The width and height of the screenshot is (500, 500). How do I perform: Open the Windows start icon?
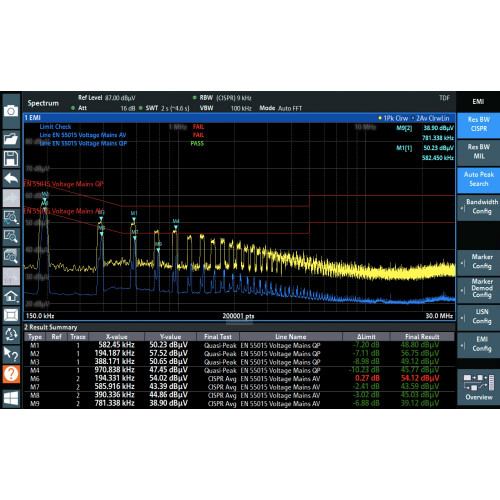[x=11, y=398]
